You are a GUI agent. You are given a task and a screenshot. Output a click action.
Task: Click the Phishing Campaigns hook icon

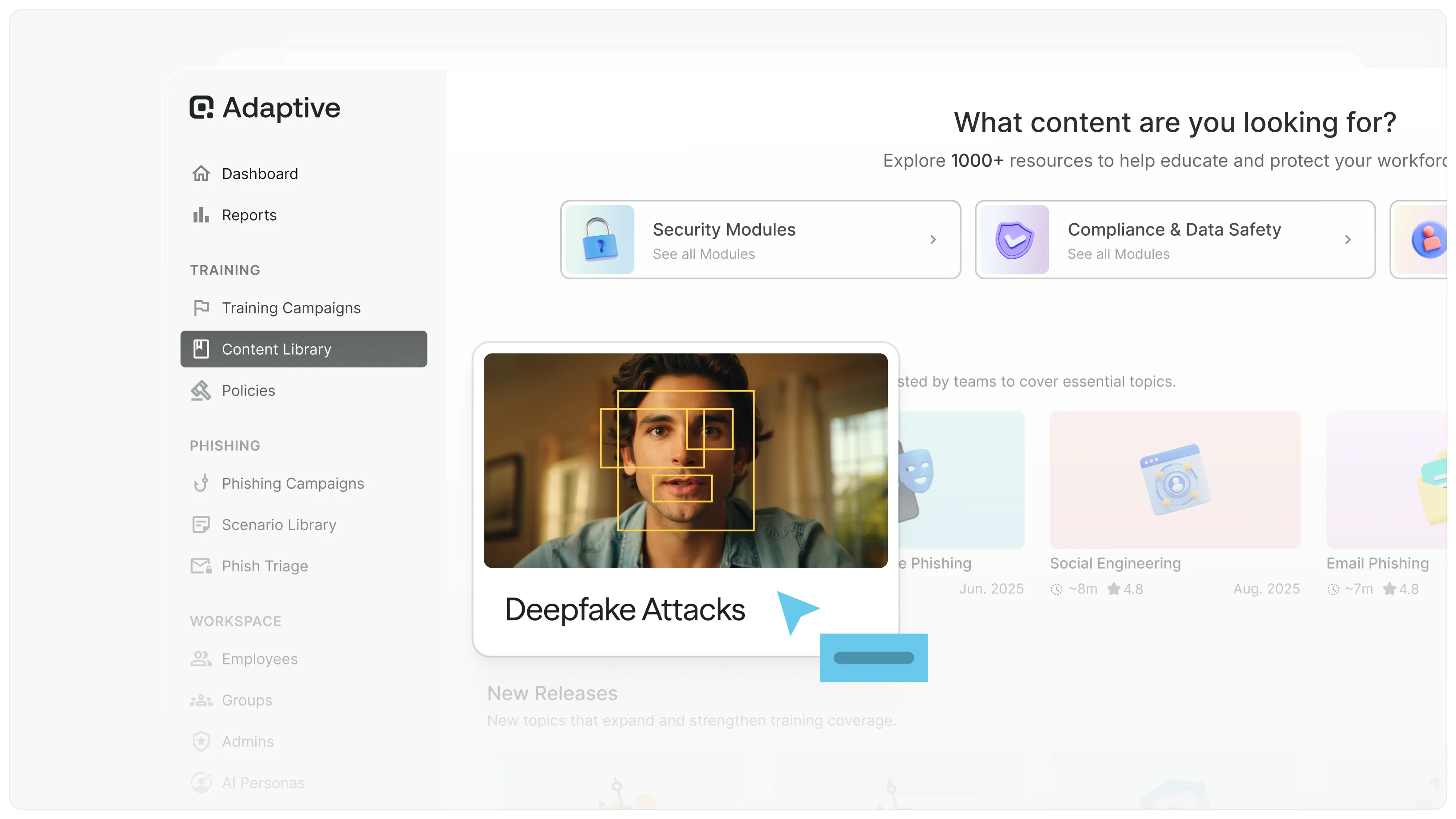point(201,483)
